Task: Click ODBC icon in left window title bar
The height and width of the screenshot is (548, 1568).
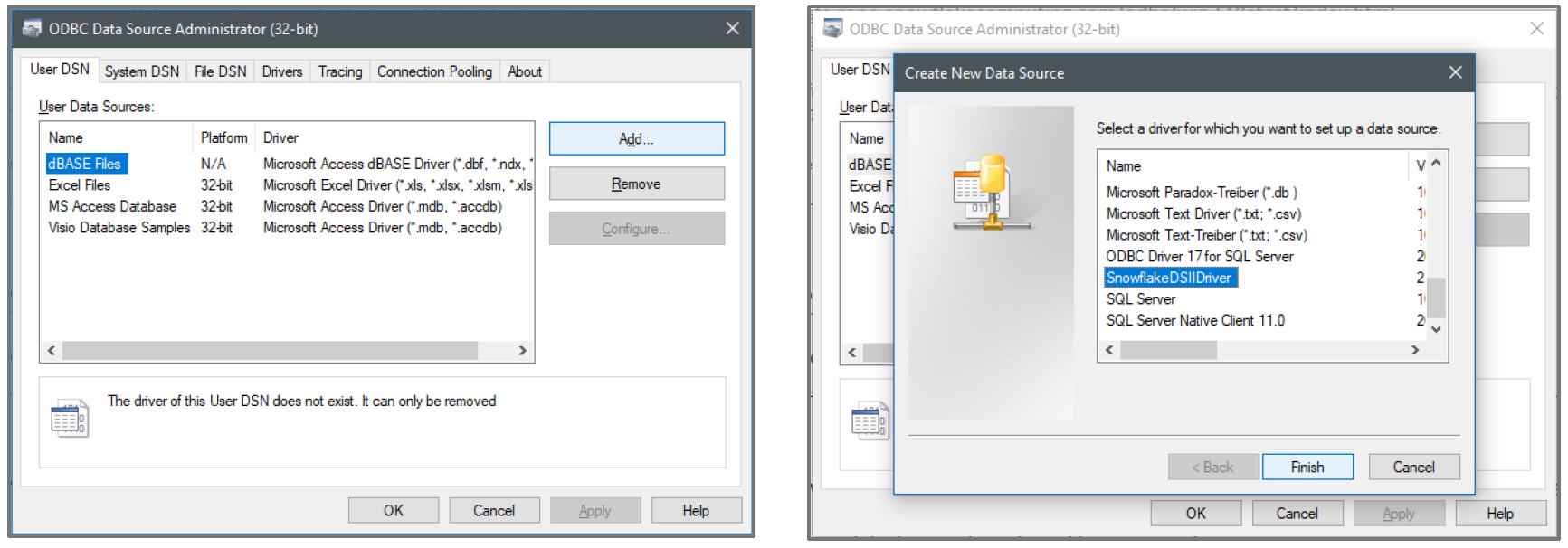Action: tap(32, 28)
